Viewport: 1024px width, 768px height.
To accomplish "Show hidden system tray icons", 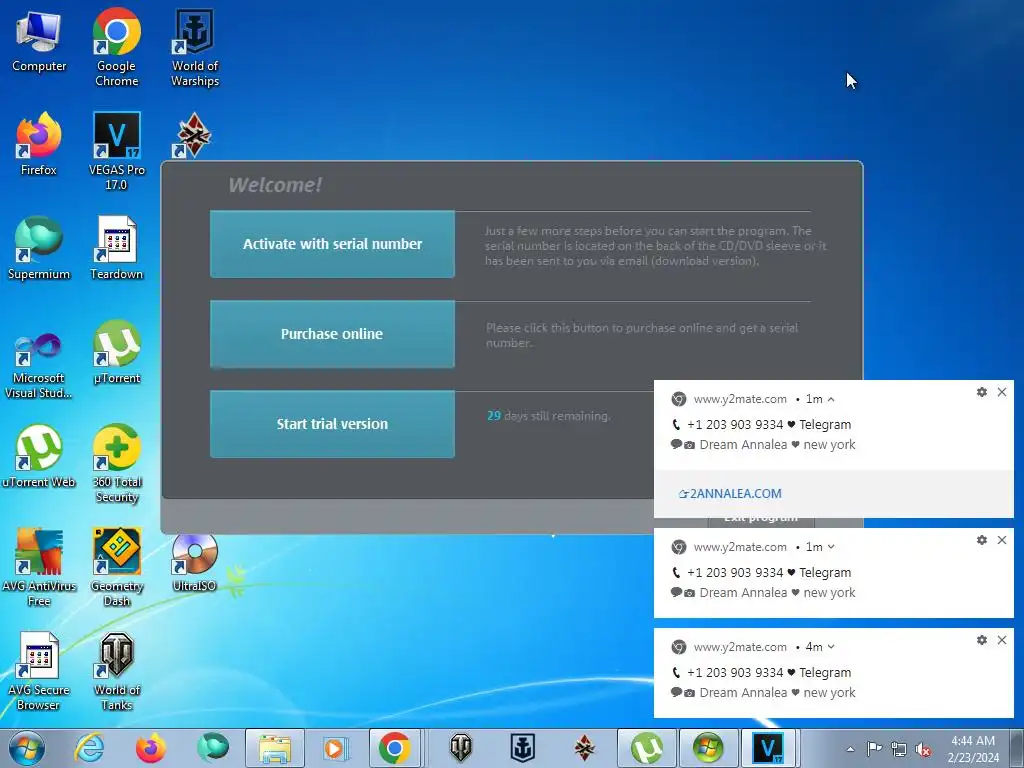I will pyautogui.click(x=850, y=749).
